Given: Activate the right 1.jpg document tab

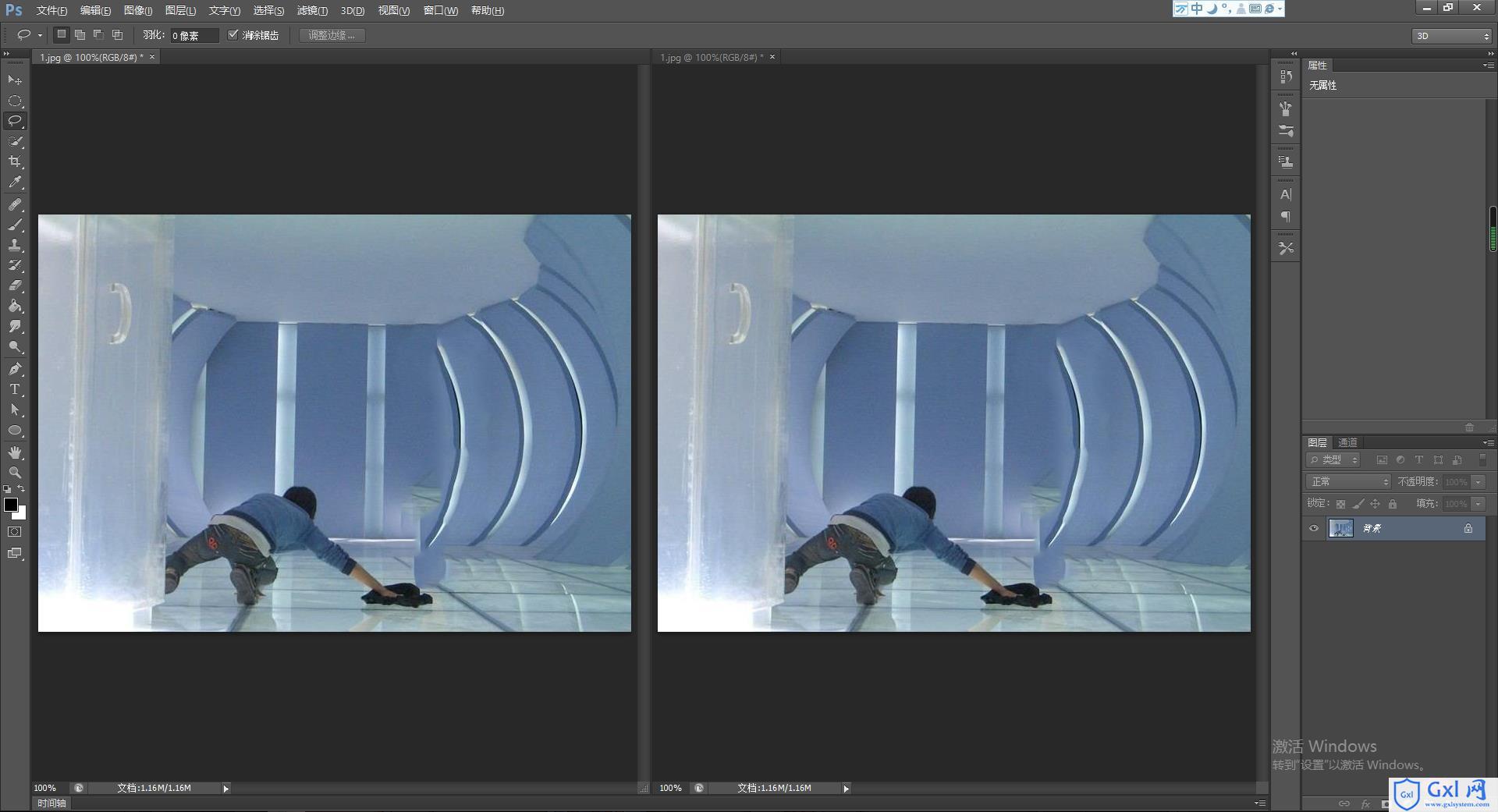Looking at the screenshot, I should coord(710,57).
